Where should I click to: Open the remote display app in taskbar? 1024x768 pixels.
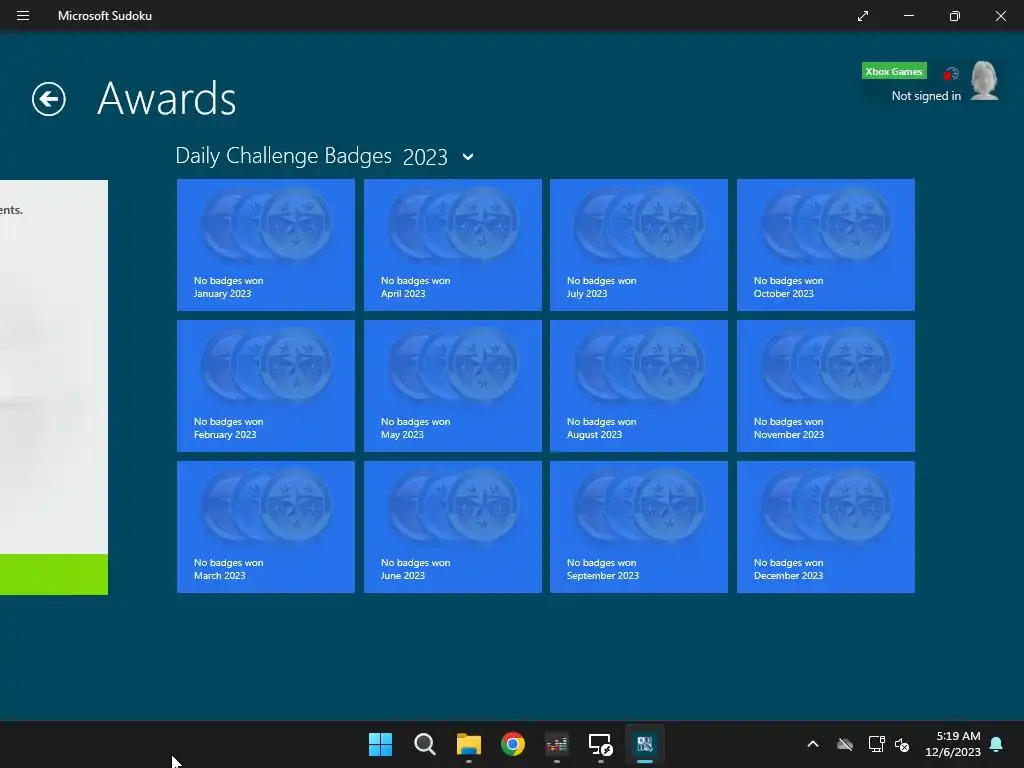[600, 744]
